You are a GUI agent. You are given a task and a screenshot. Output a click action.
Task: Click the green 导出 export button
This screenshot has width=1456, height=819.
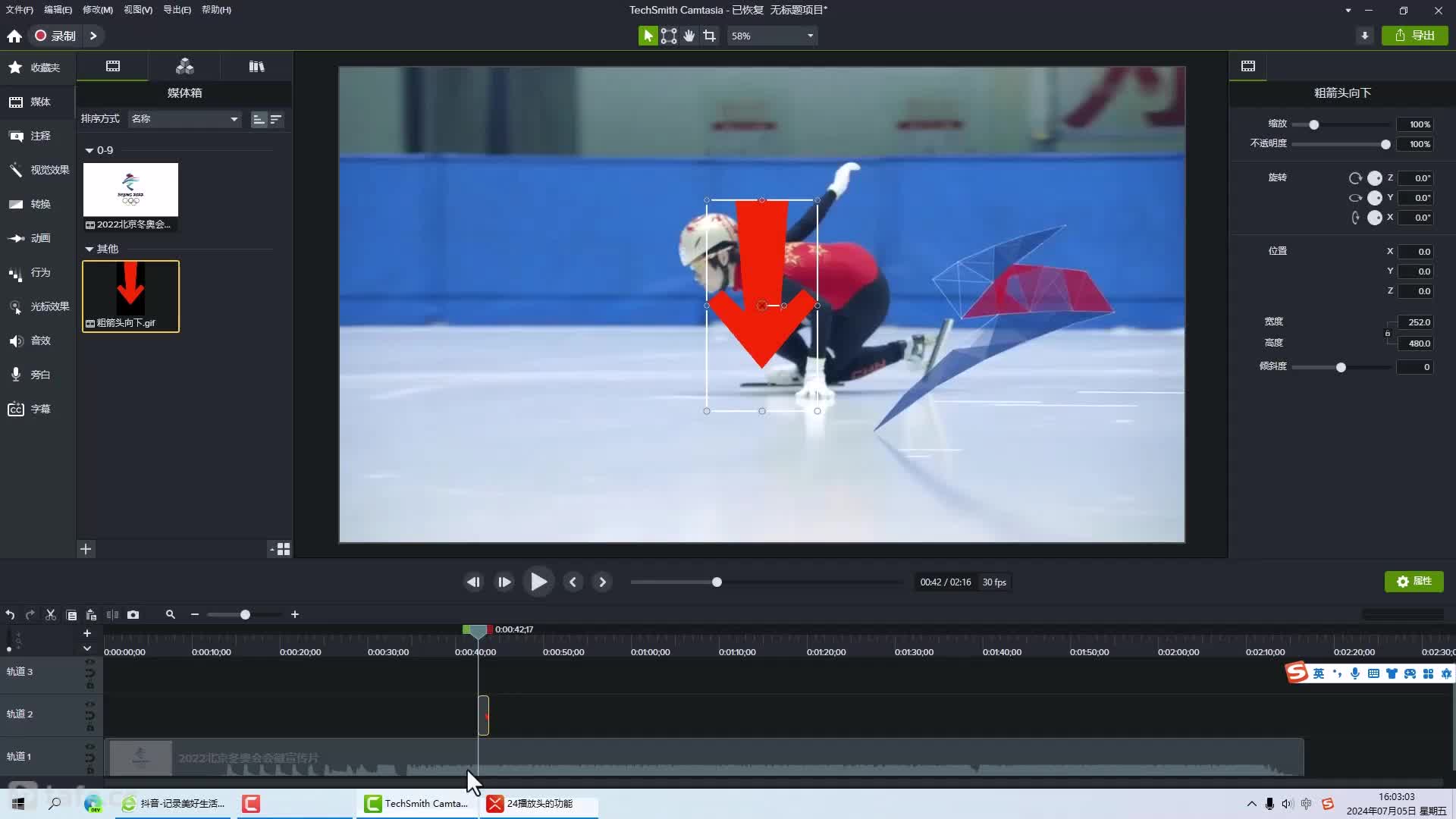click(x=1415, y=36)
